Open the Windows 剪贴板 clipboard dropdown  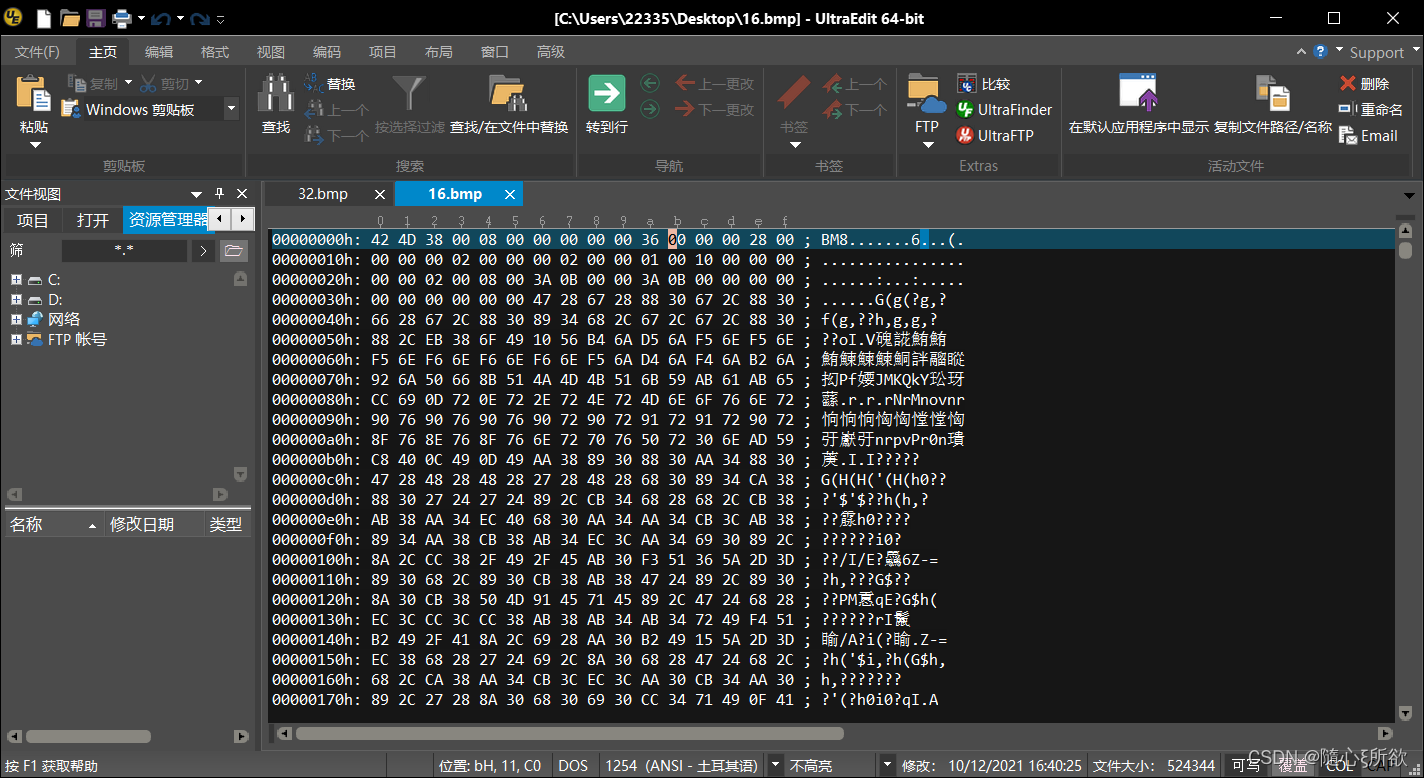(x=231, y=109)
